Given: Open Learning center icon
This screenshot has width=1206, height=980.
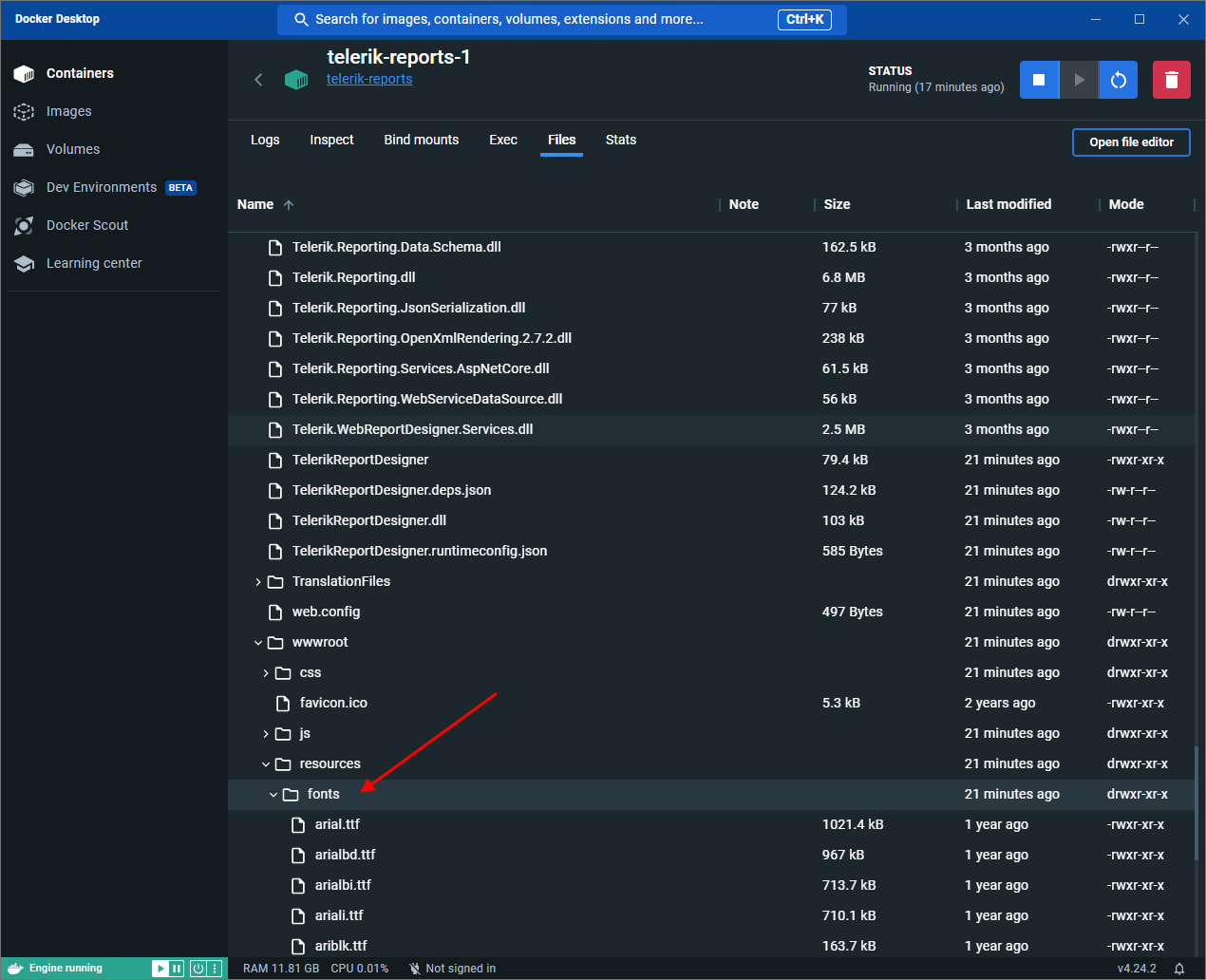Looking at the screenshot, I should point(24,264).
